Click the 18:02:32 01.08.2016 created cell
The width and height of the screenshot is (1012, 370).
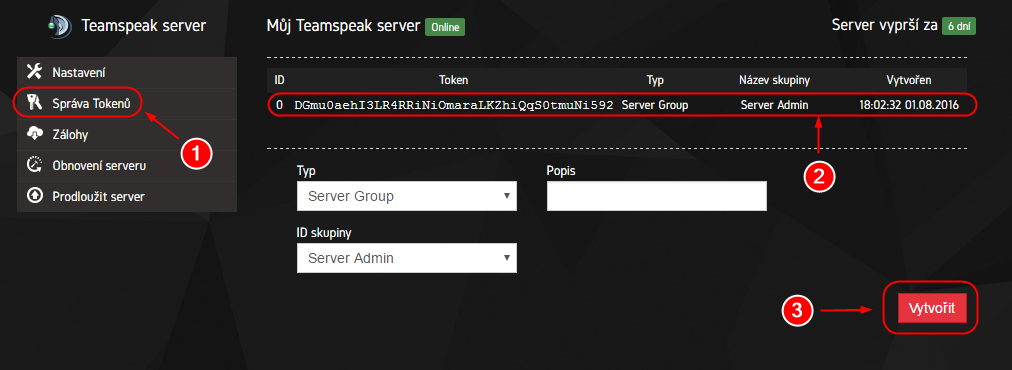tap(909, 104)
